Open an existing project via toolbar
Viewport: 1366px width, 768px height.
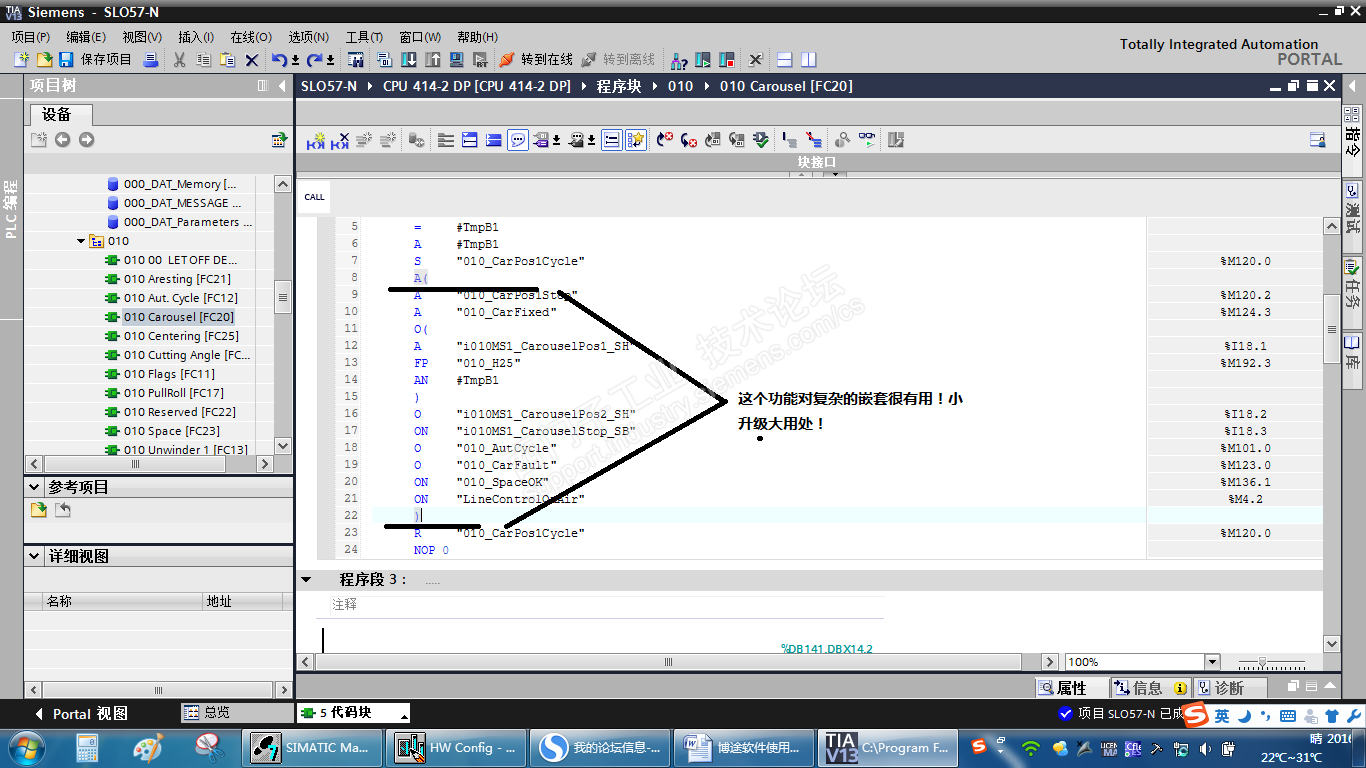tap(44, 60)
